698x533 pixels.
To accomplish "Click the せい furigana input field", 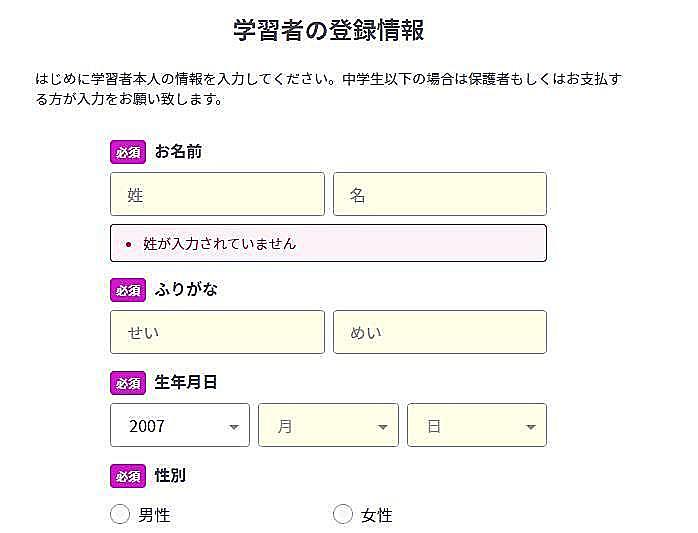I will (x=217, y=332).
